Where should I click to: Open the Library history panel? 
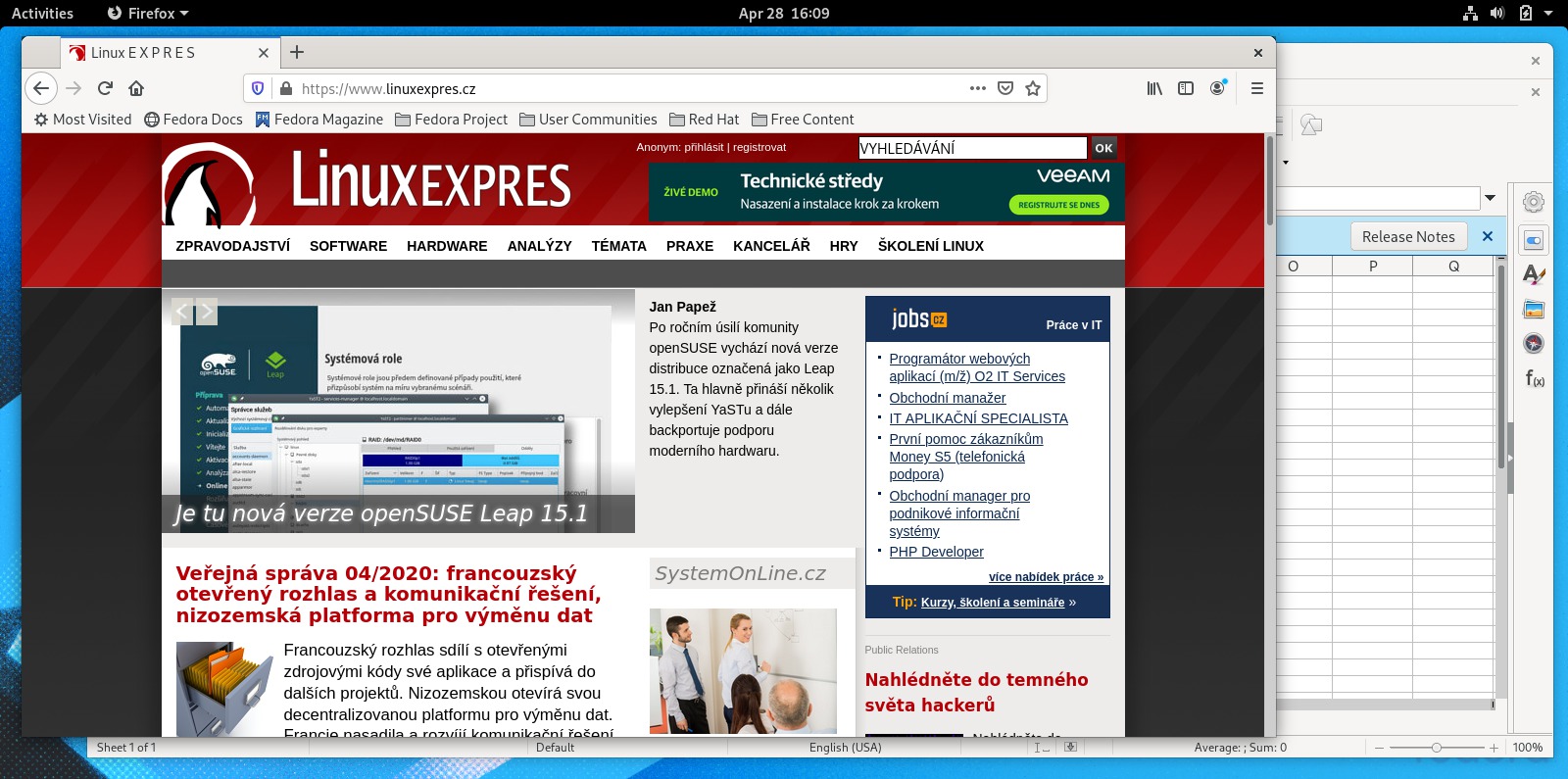1154,88
